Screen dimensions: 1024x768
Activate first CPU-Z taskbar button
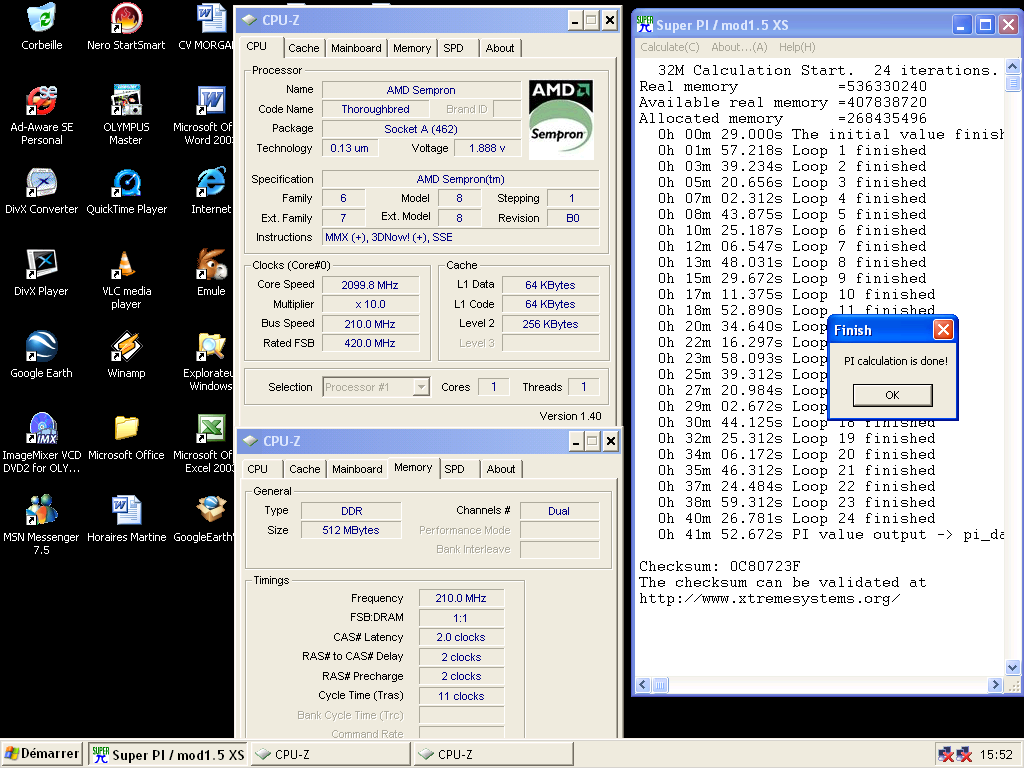point(330,755)
